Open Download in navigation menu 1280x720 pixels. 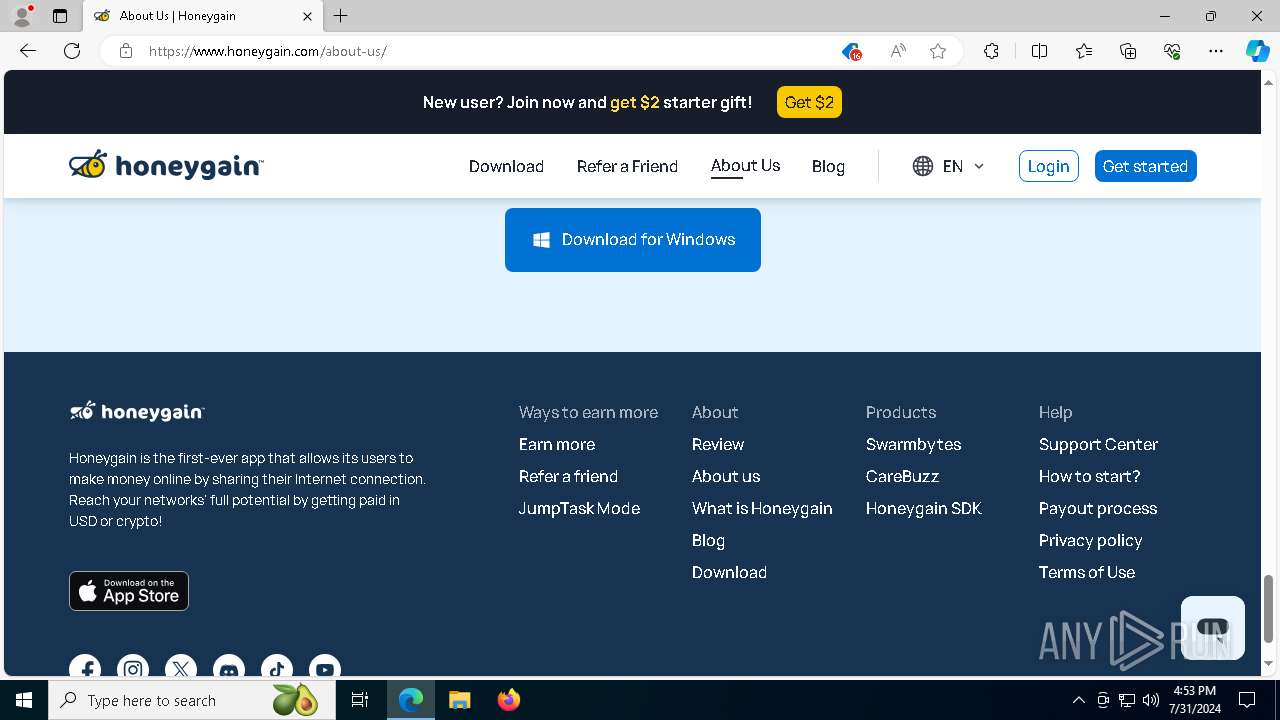506,166
